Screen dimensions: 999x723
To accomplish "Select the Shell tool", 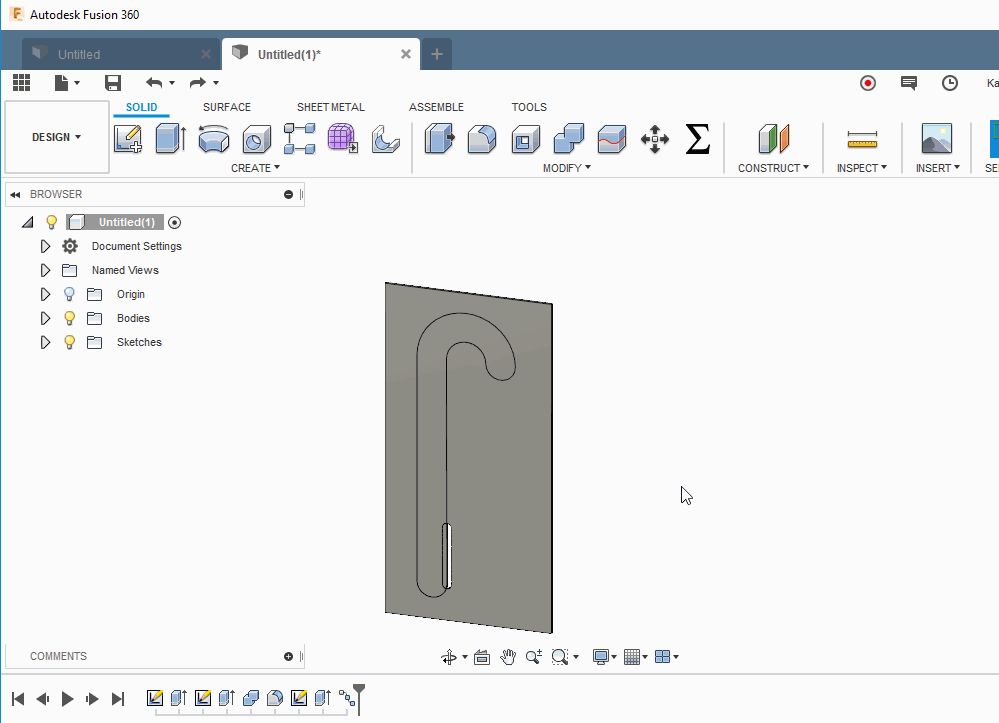I will tap(526, 139).
